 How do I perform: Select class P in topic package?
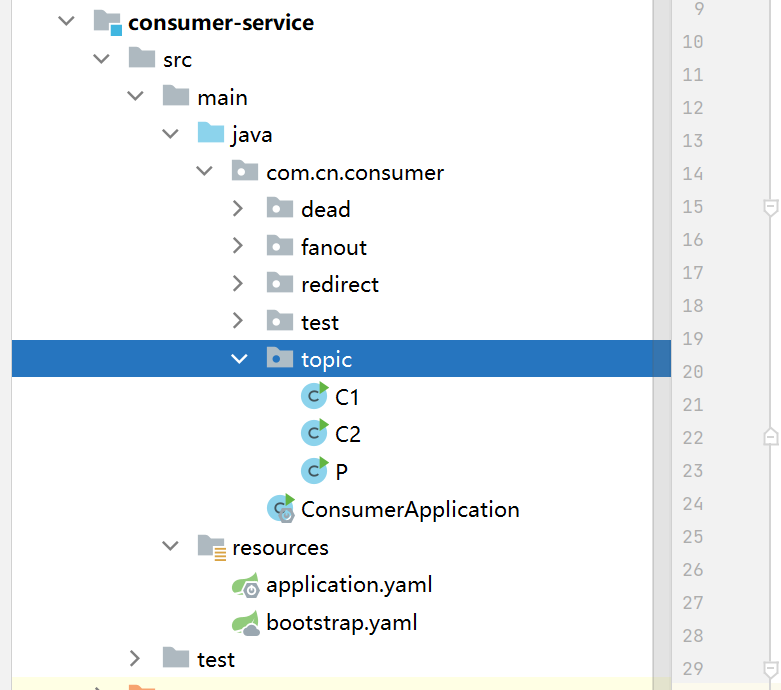(342, 472)
